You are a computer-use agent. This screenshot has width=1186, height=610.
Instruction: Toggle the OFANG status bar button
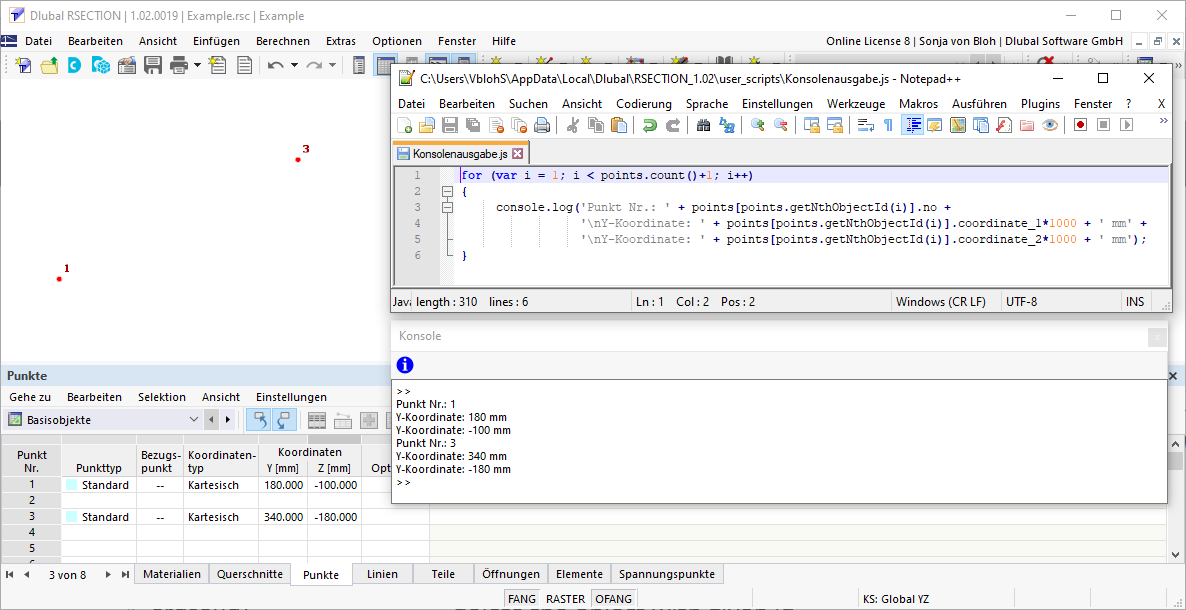(x=613, y=599)
